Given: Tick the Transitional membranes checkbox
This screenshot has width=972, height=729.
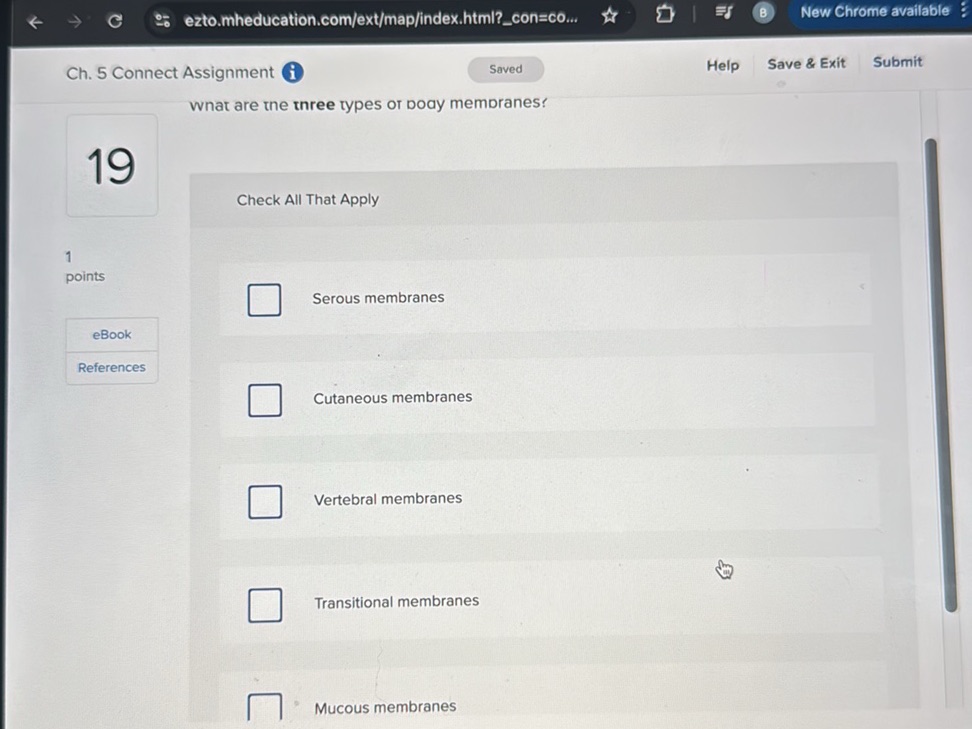Looking at the screenshot, I should (264, 604).
